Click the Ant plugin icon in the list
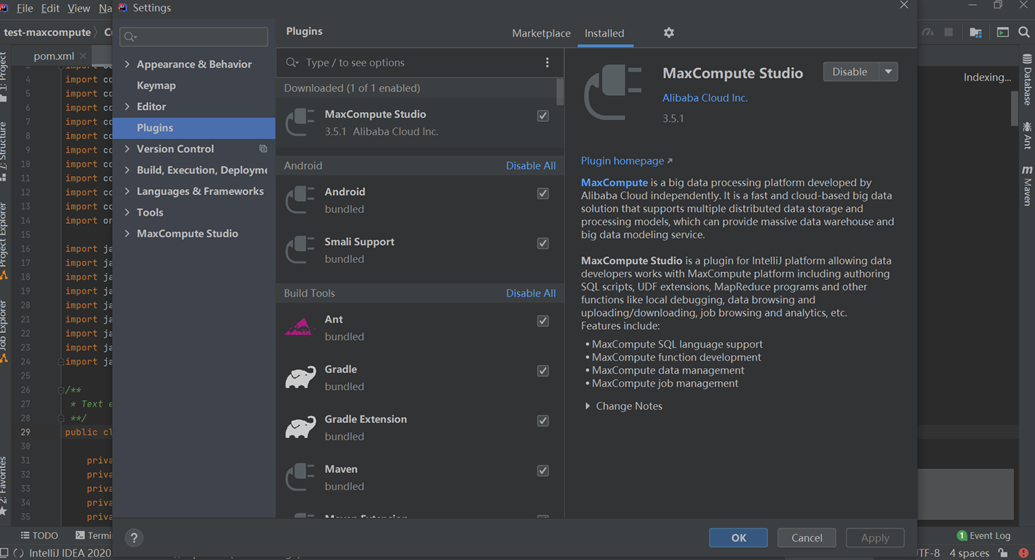Screen dimensions: 1035x560 point(300,328)
